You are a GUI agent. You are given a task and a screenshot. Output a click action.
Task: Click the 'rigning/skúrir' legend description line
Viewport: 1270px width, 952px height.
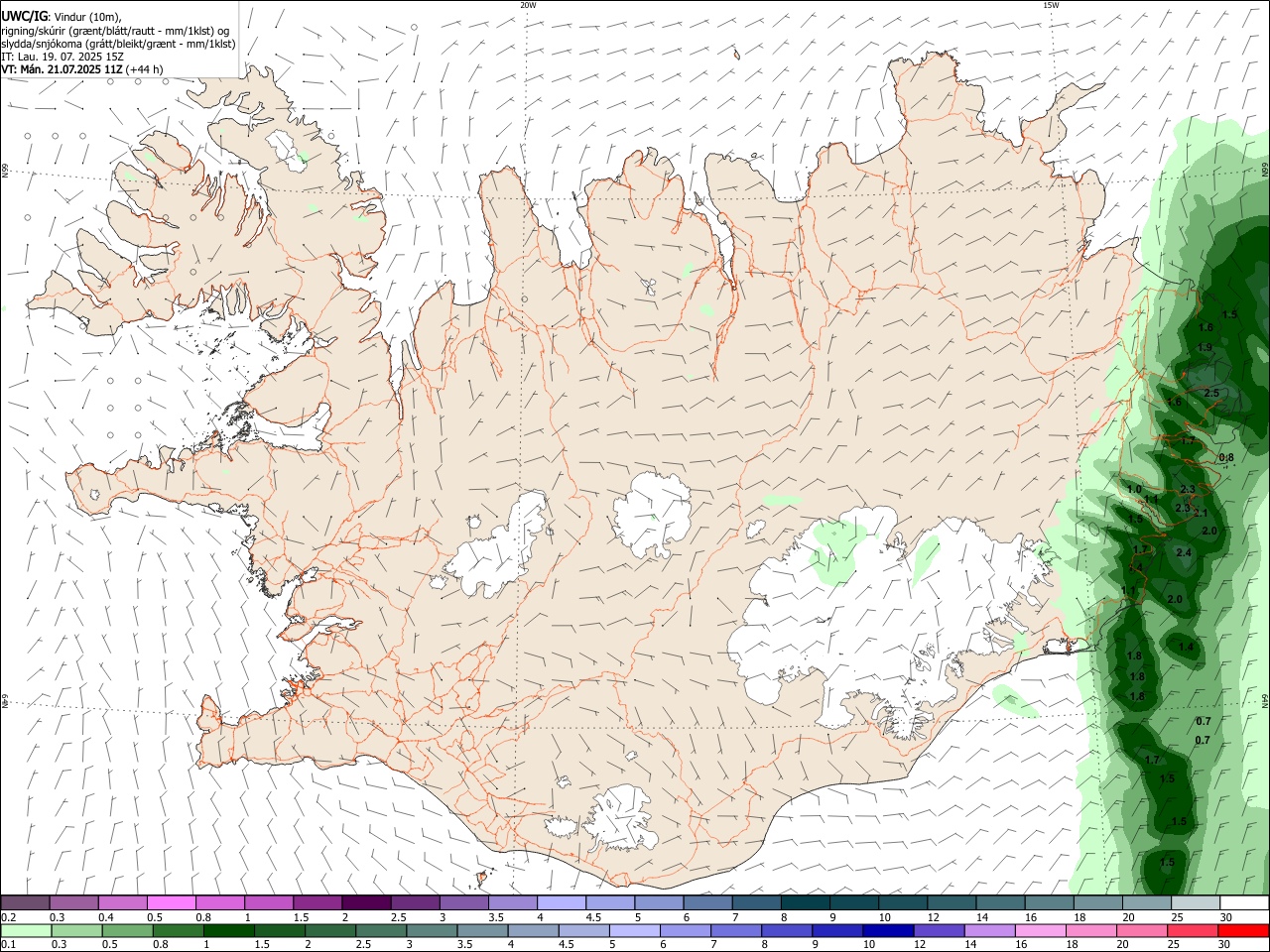(115, 30)
